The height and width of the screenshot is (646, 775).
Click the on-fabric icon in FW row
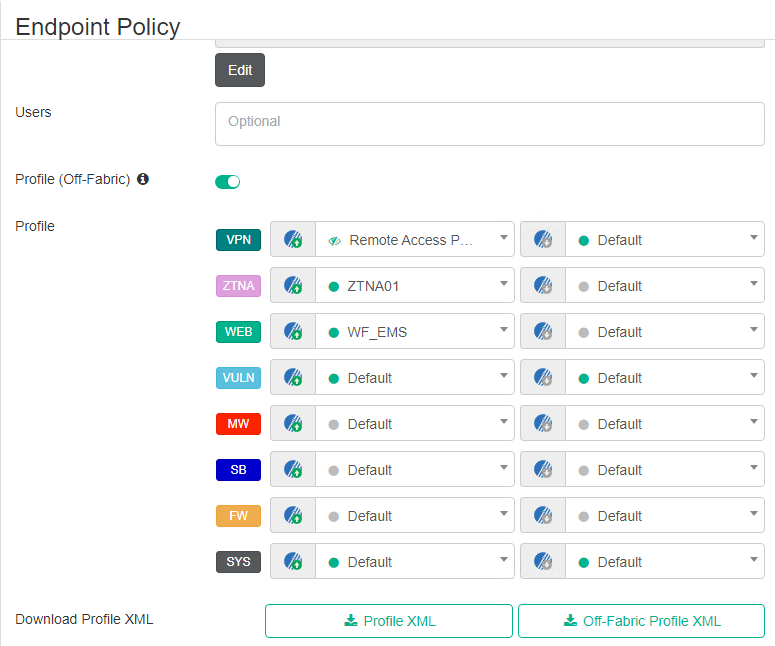point(293,515)
